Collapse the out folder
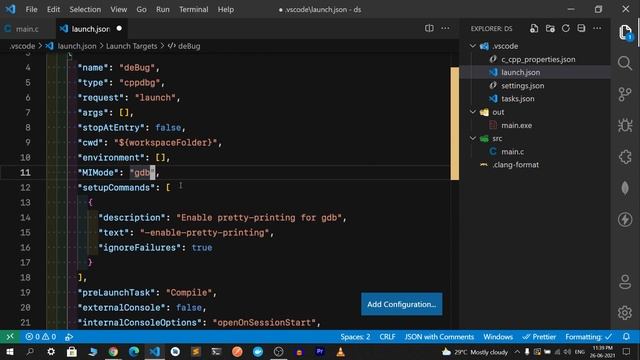This screenshot has height=360, width=640. pyautogui.click(x=472, y=112)
